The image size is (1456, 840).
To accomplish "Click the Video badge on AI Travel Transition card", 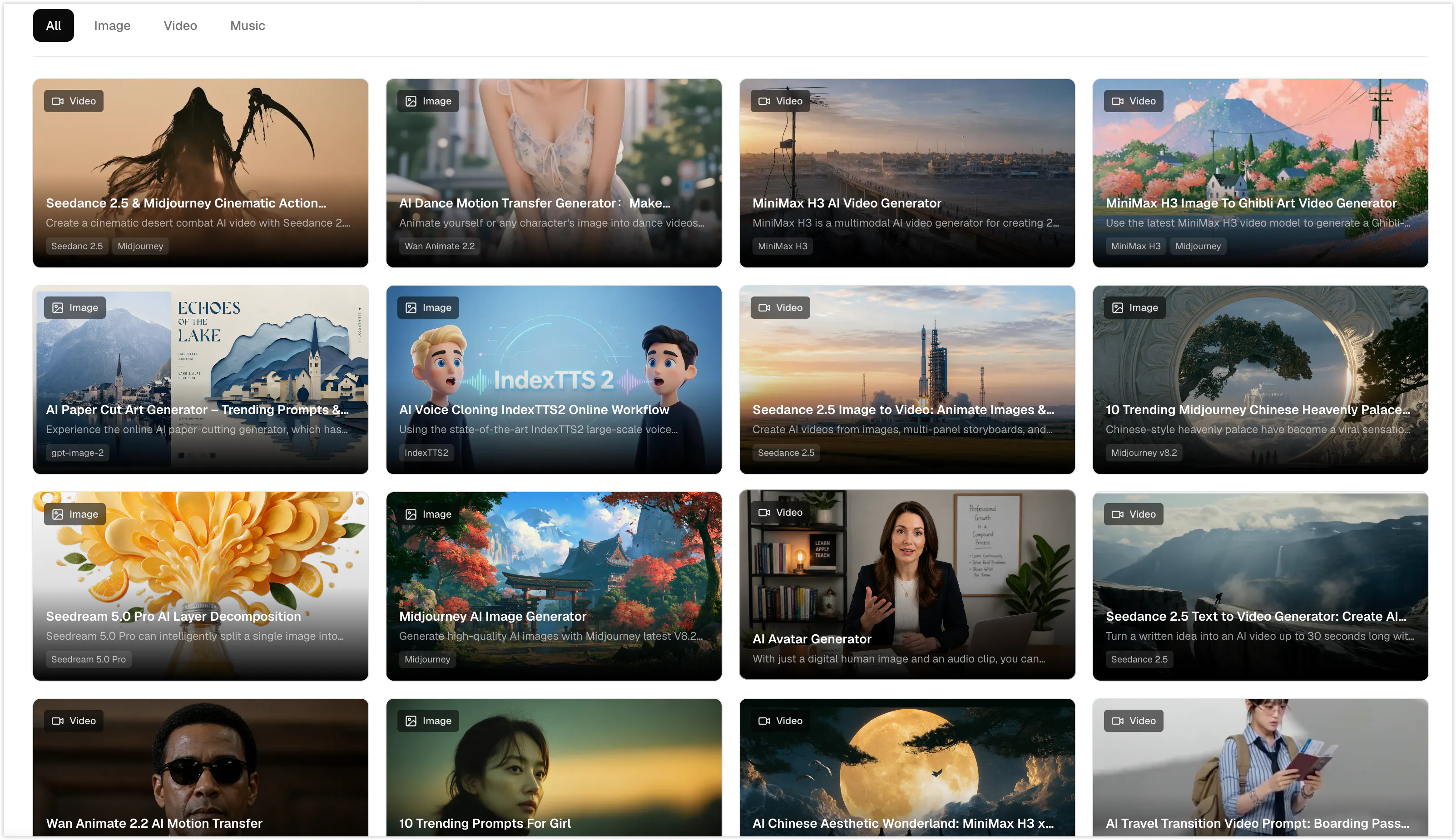I will coord(1134,721).
